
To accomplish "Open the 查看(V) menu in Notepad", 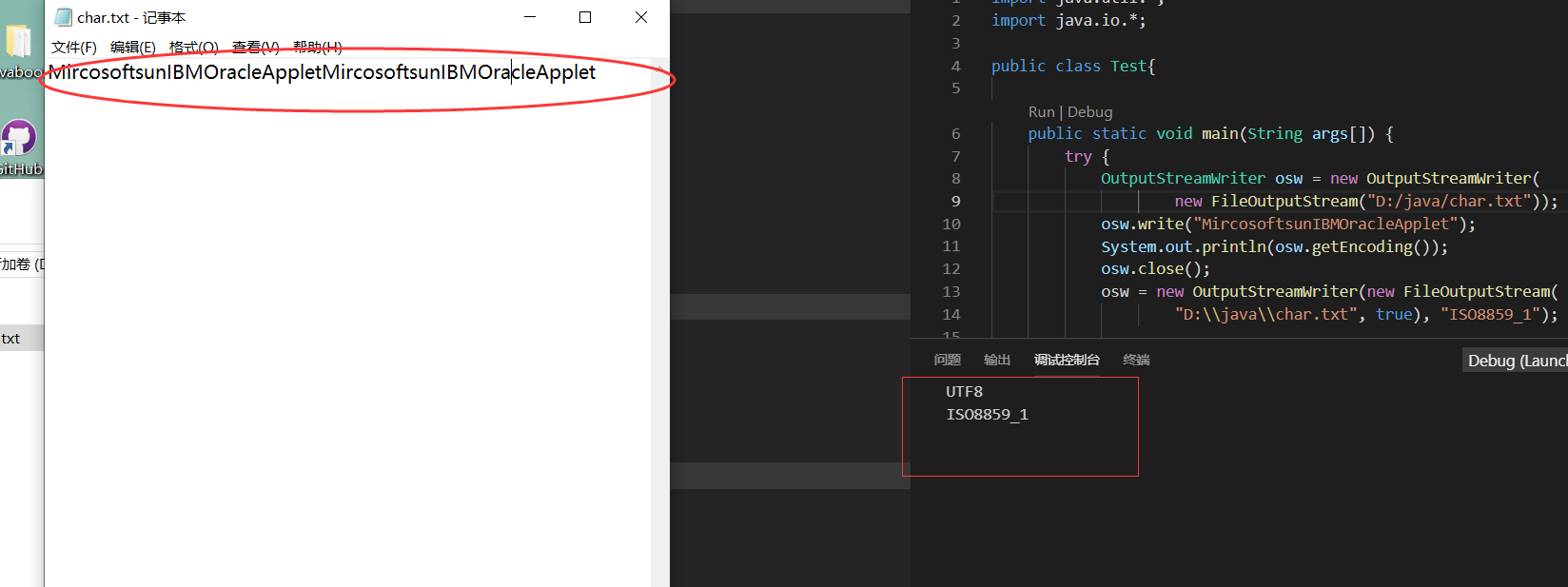I will [x=255, y=47].
